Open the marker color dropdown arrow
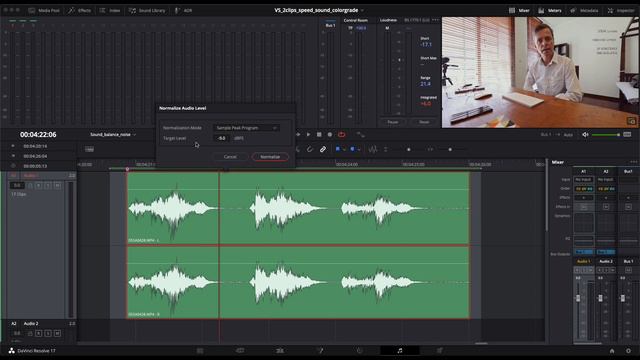This screenshot has width=640, height=360. (358, 149)
